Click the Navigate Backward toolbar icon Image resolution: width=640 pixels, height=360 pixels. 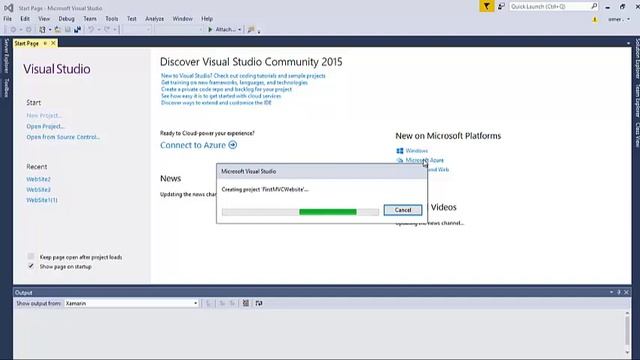(x=13, y=29)
